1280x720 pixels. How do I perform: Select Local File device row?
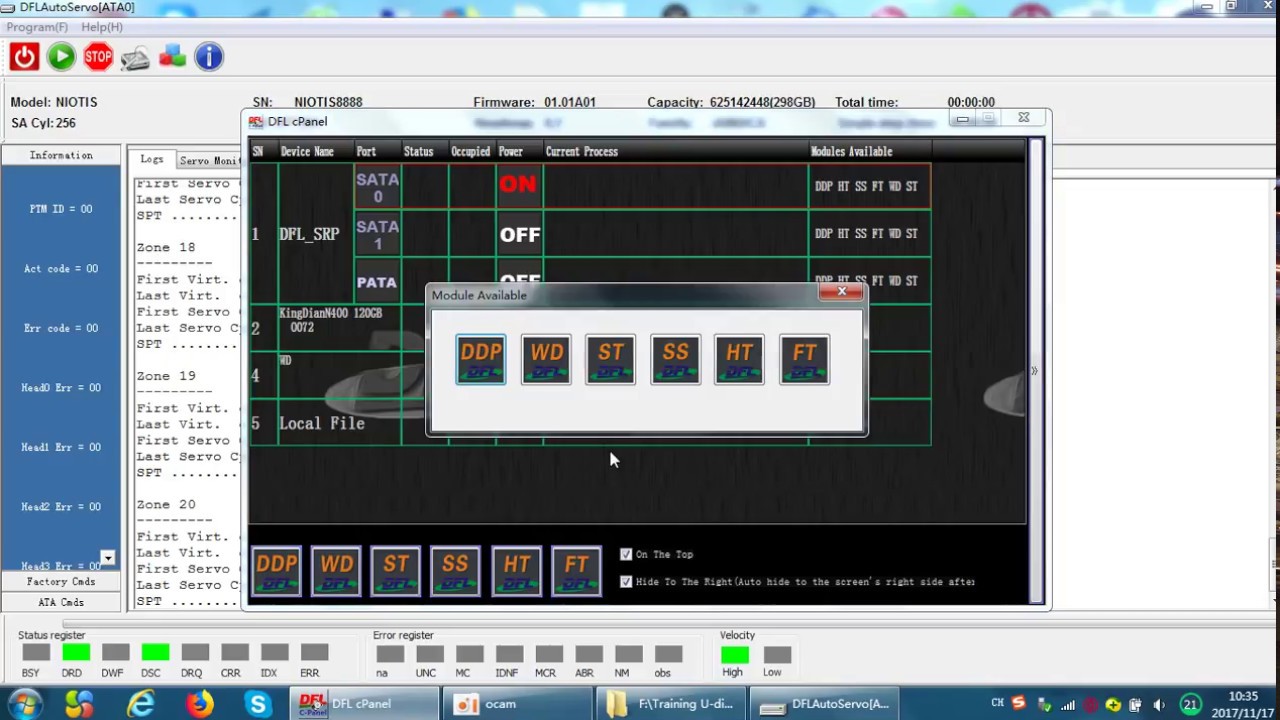click(322, 423)
